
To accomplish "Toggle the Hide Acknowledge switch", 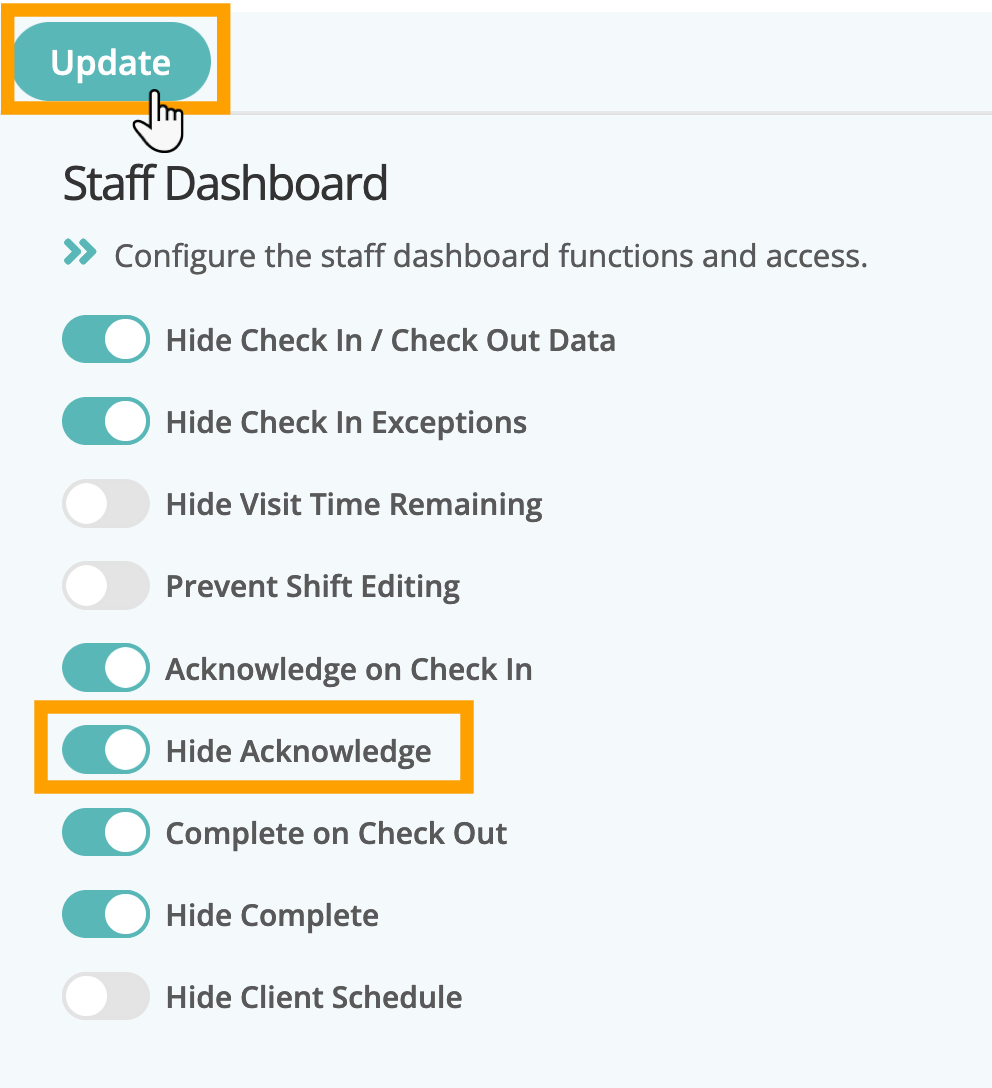I will [106, 750].
